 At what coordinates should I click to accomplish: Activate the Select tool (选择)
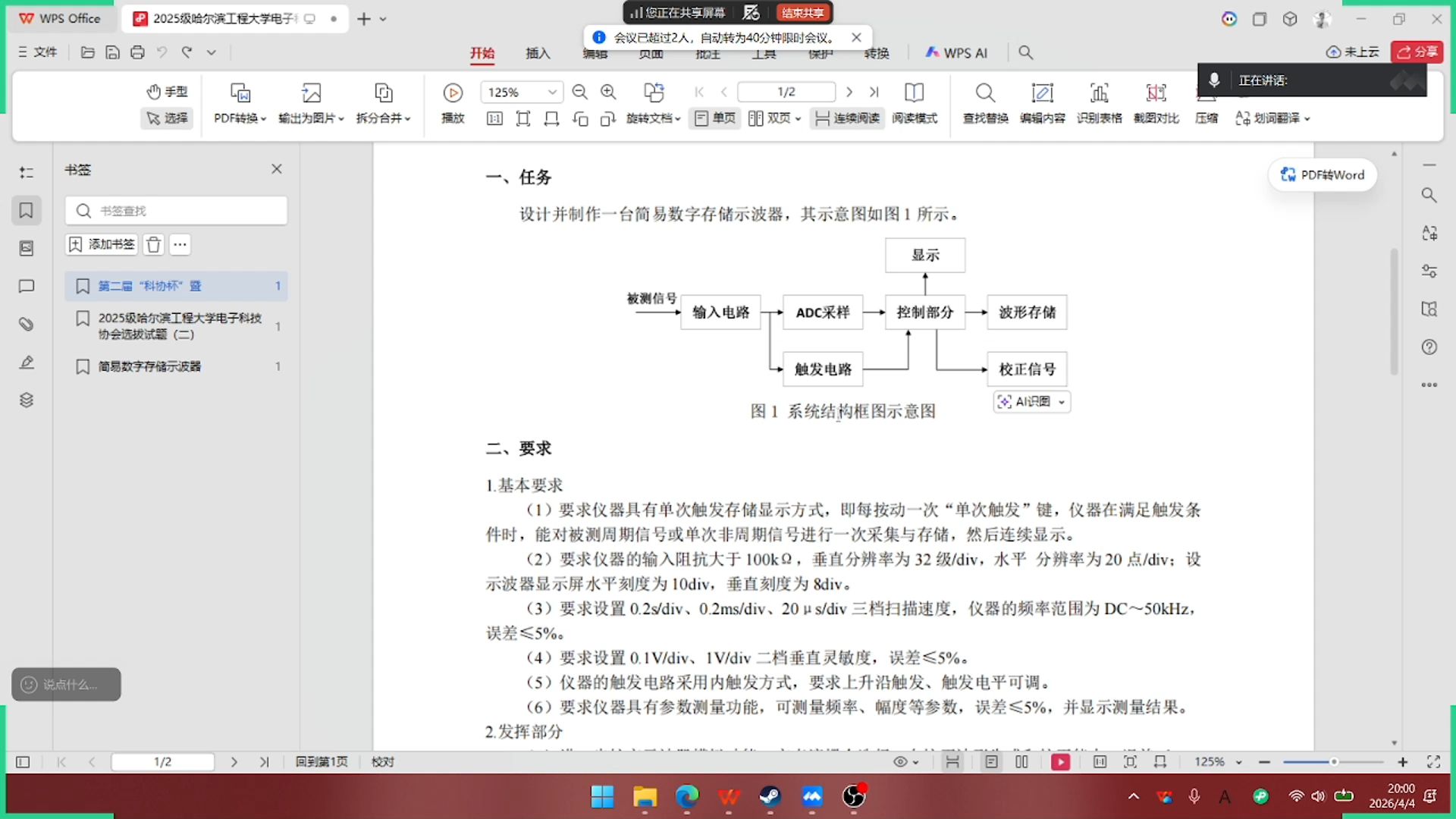167,118
